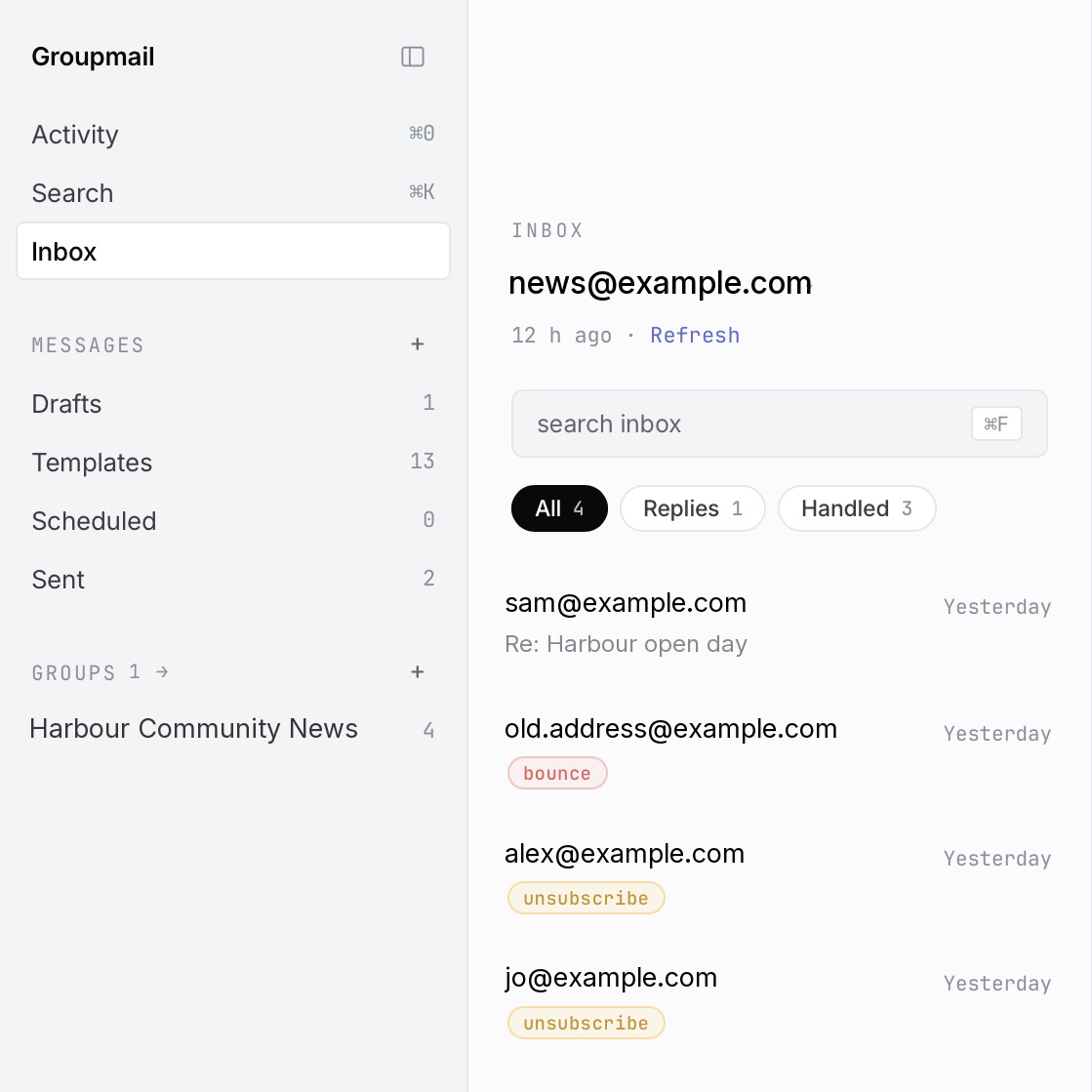Select the Handled filter tab
1092x1092 pixels.
(x=857, y=508)
